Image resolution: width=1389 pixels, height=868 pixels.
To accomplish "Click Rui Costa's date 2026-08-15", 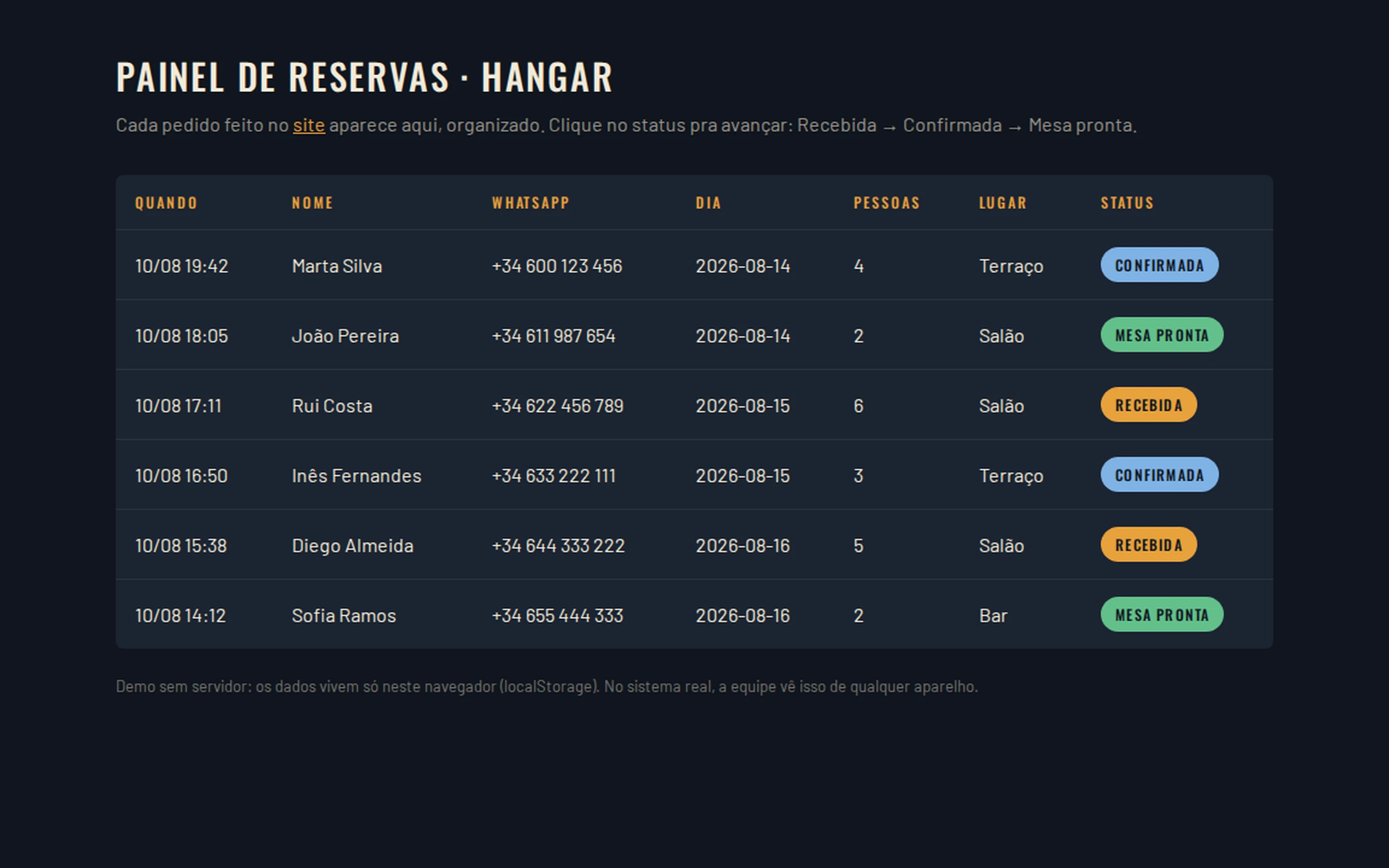I will 743,407.
